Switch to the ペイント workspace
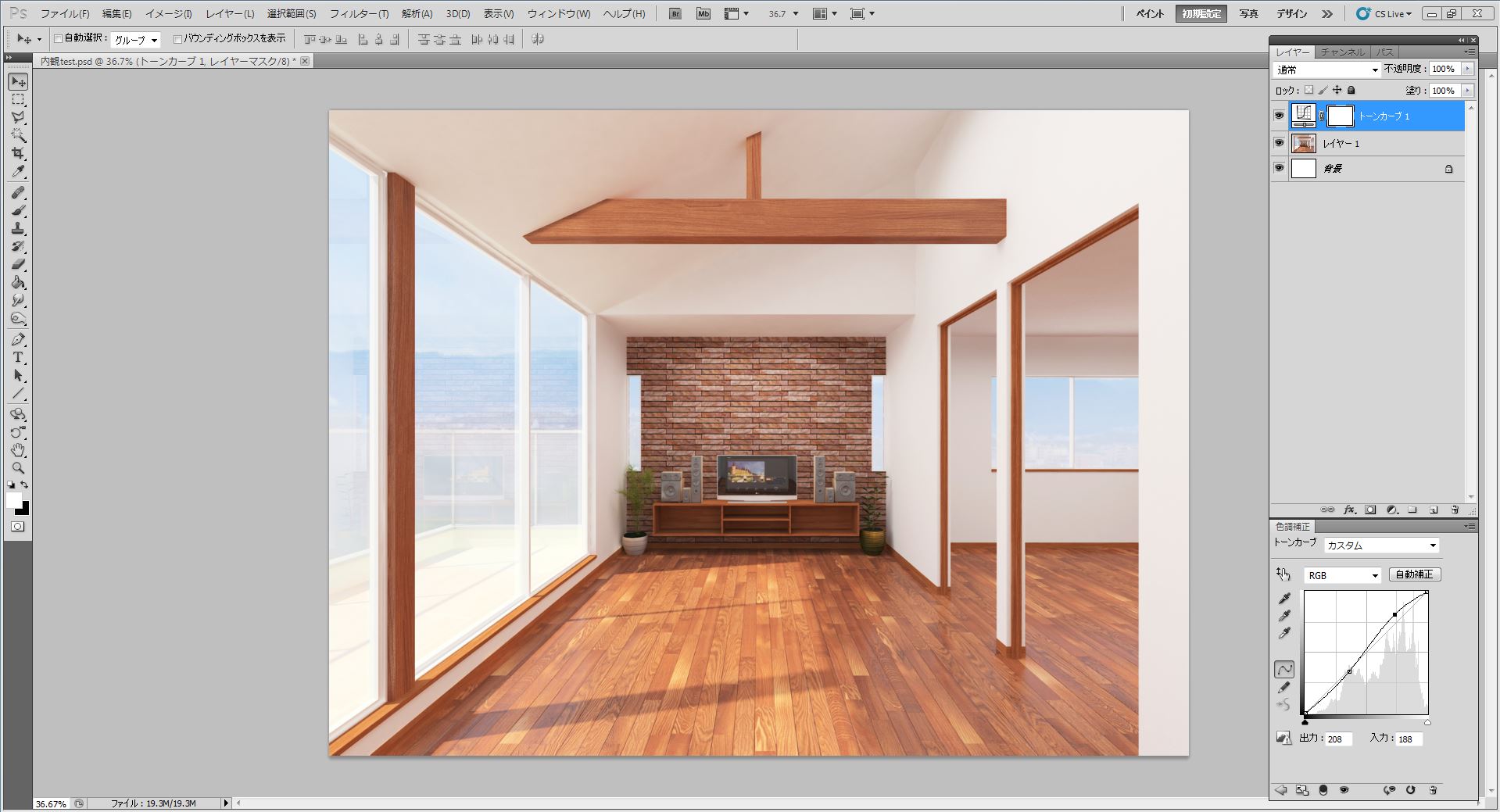1500x812 pixels. click(x=1149, y=13)
